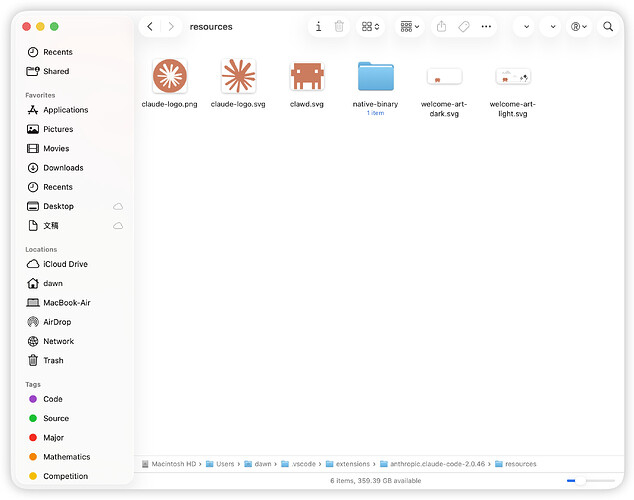Click Macintosh HD in the path bar

[169, 464]
